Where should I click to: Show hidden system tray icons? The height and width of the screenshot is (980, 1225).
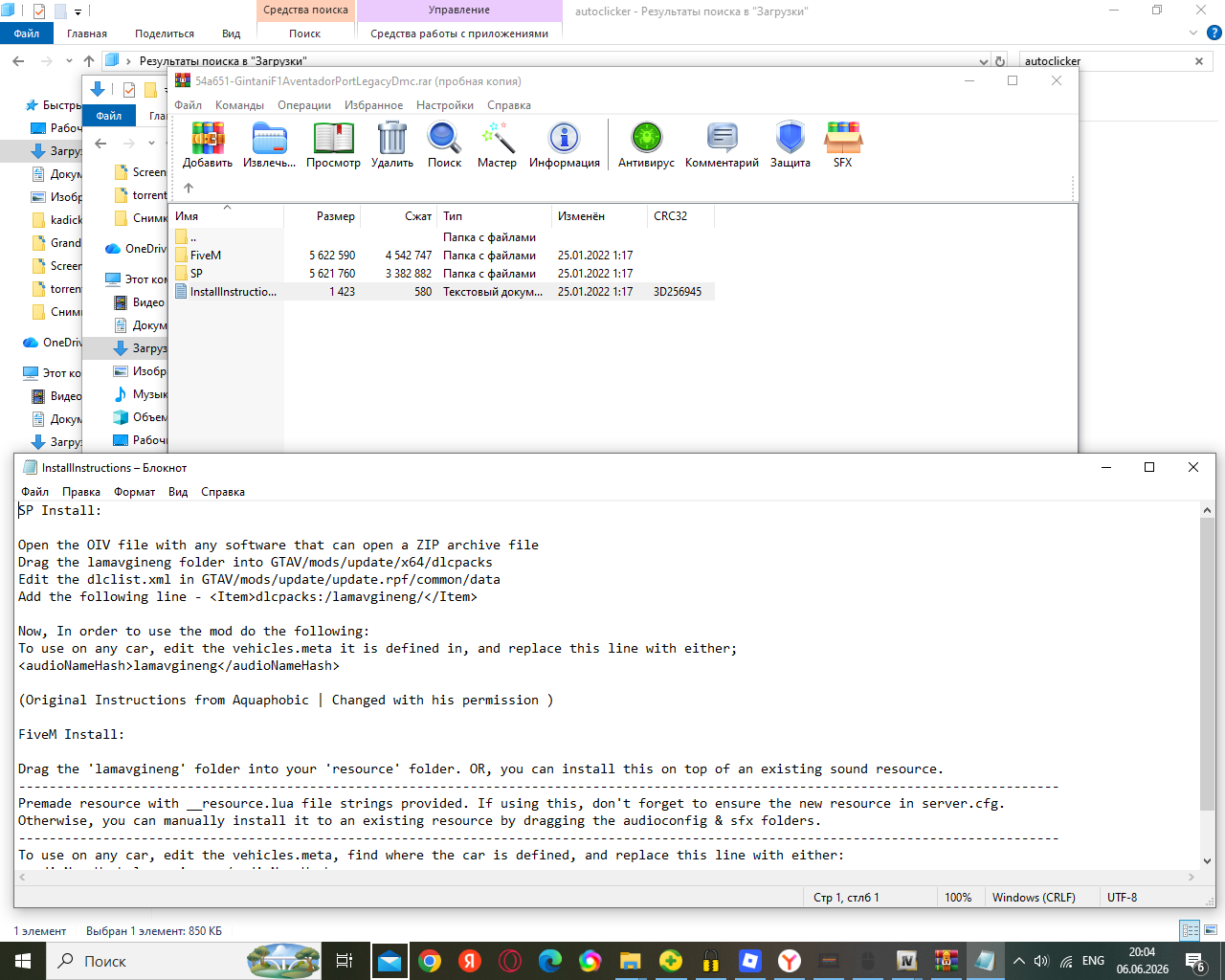click(x=1018, y=961)
